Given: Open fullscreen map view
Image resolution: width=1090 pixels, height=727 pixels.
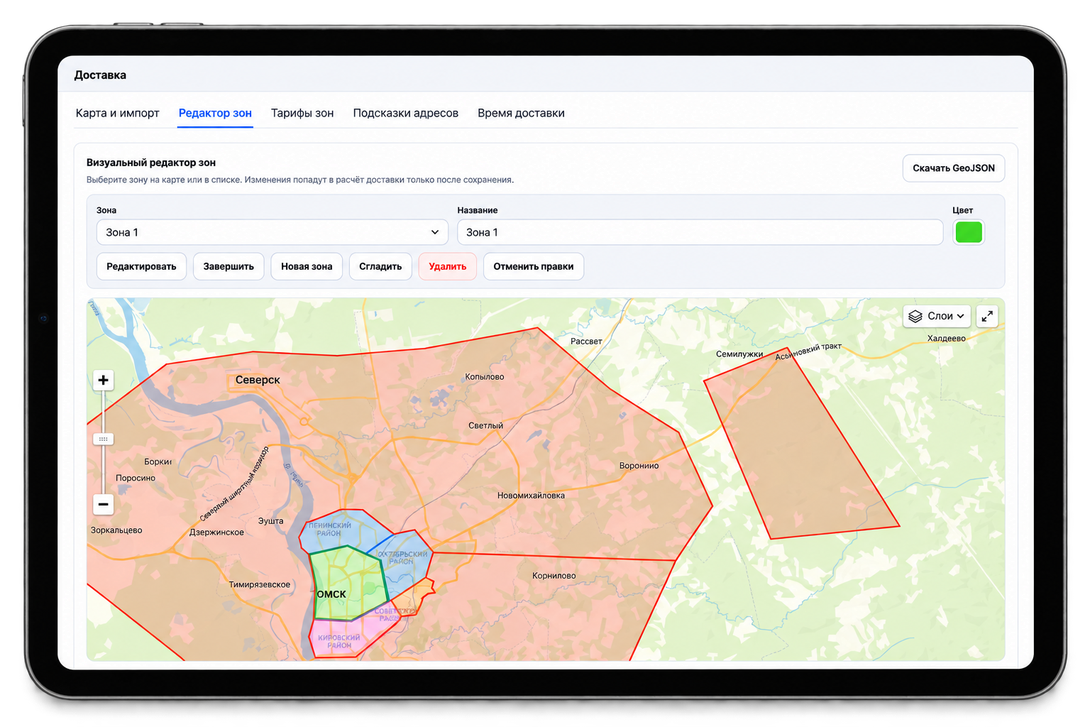Looking at the screenshot, I should click(x=987, y=316).
